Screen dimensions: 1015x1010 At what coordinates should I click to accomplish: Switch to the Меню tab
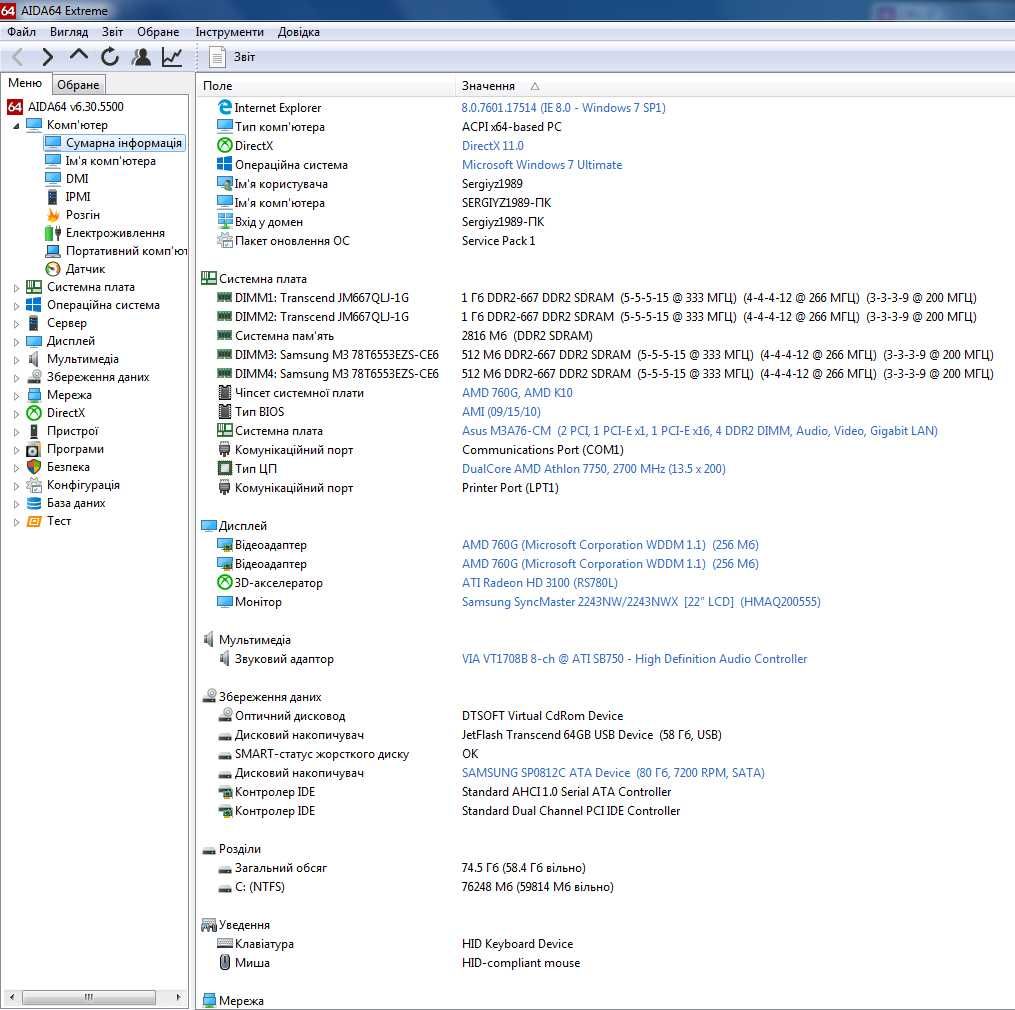[25, 83]
